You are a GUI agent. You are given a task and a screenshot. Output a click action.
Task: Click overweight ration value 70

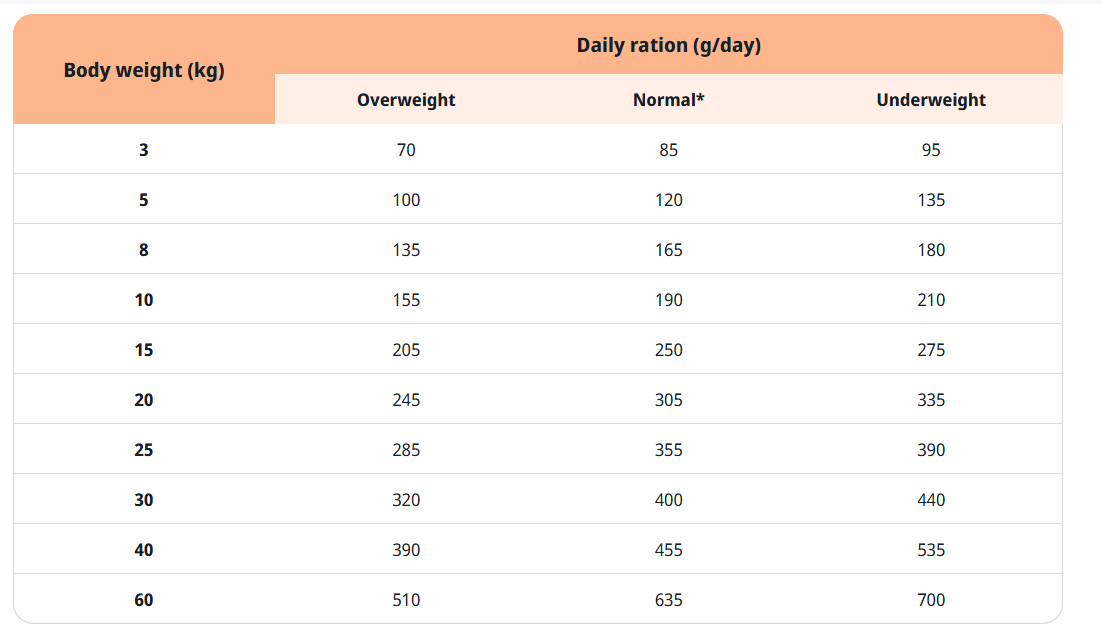(x=406, y=150)
